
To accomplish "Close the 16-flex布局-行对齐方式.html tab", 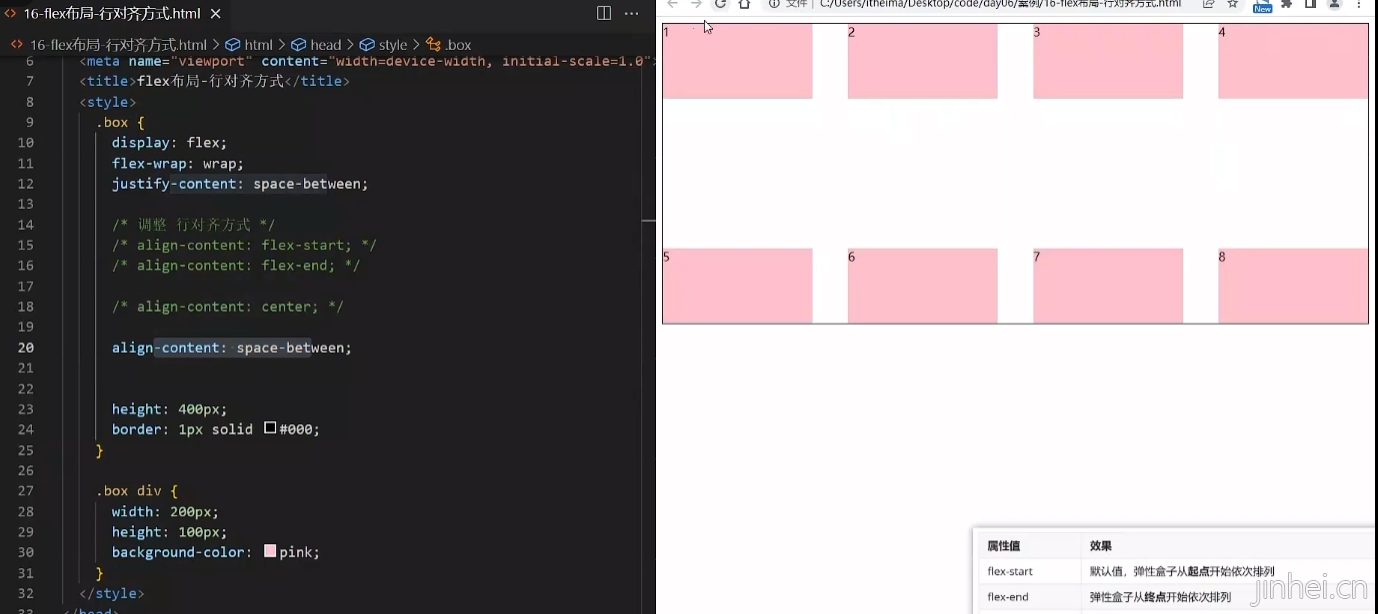I will (215, 14).
